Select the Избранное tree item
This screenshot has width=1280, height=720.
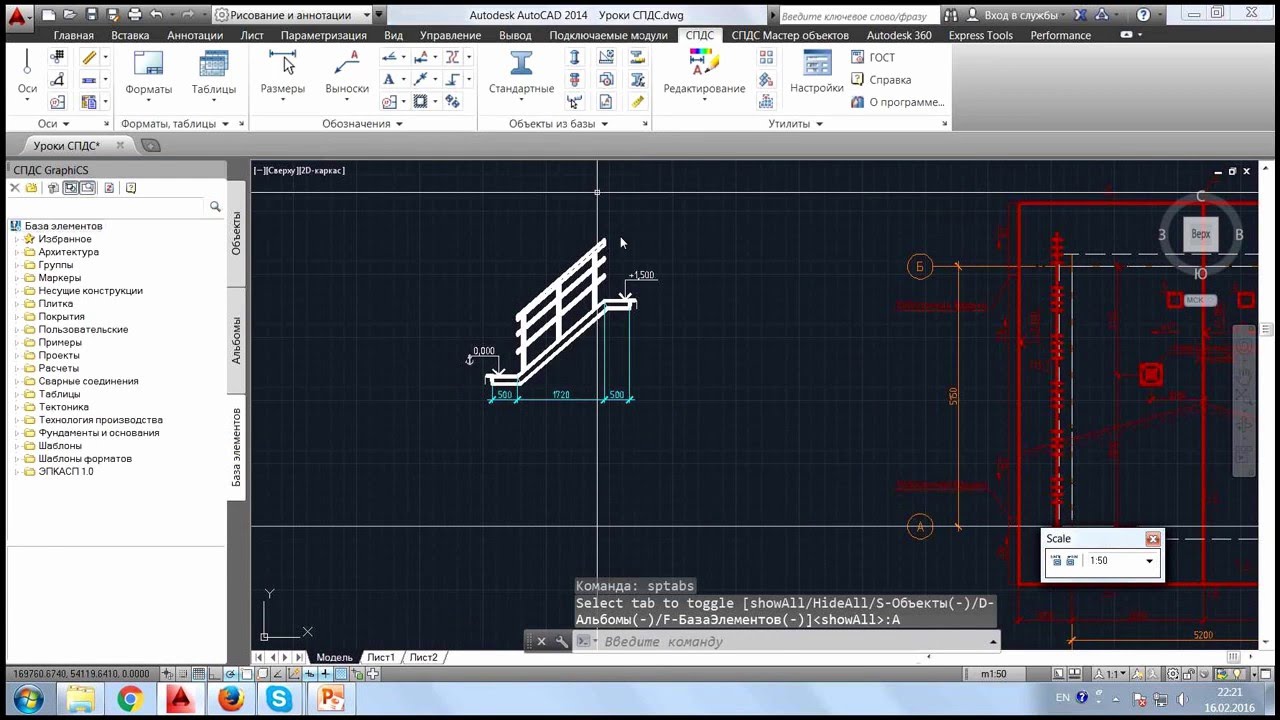click(x=65, y=239)
